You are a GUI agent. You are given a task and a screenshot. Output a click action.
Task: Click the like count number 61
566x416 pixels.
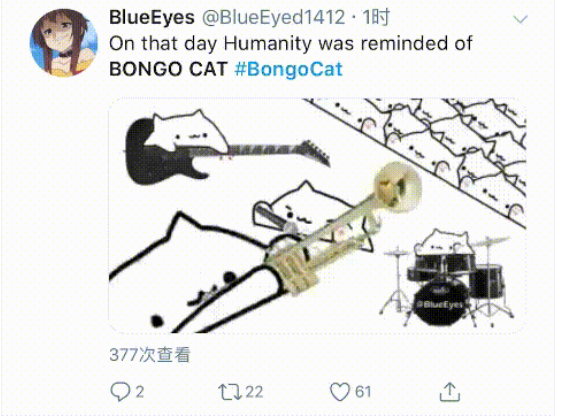(x=363, y=392)
